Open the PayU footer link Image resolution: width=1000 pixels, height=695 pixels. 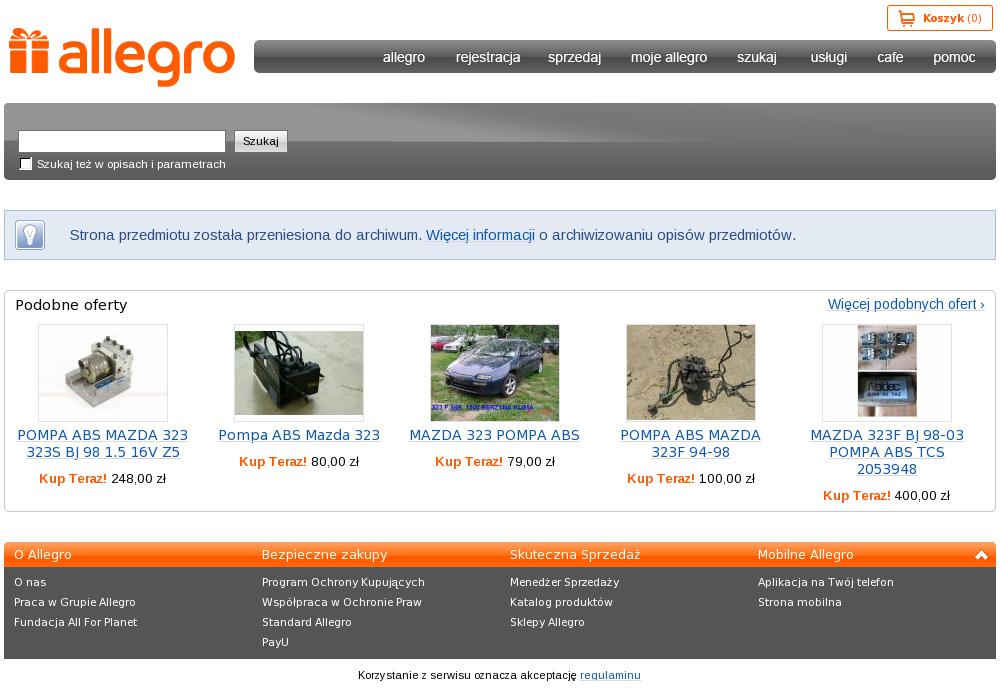[275, 642]
